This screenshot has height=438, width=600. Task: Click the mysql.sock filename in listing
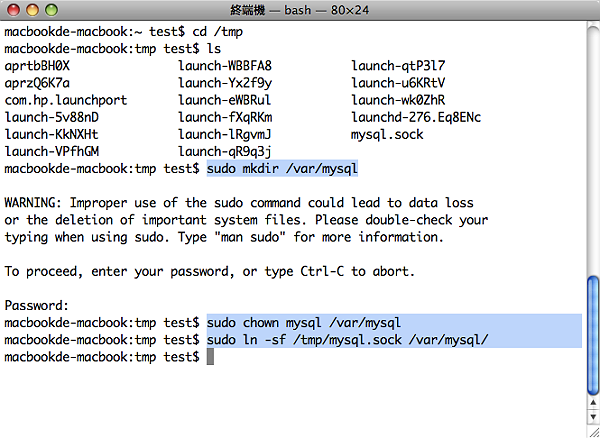pos(387,135)
